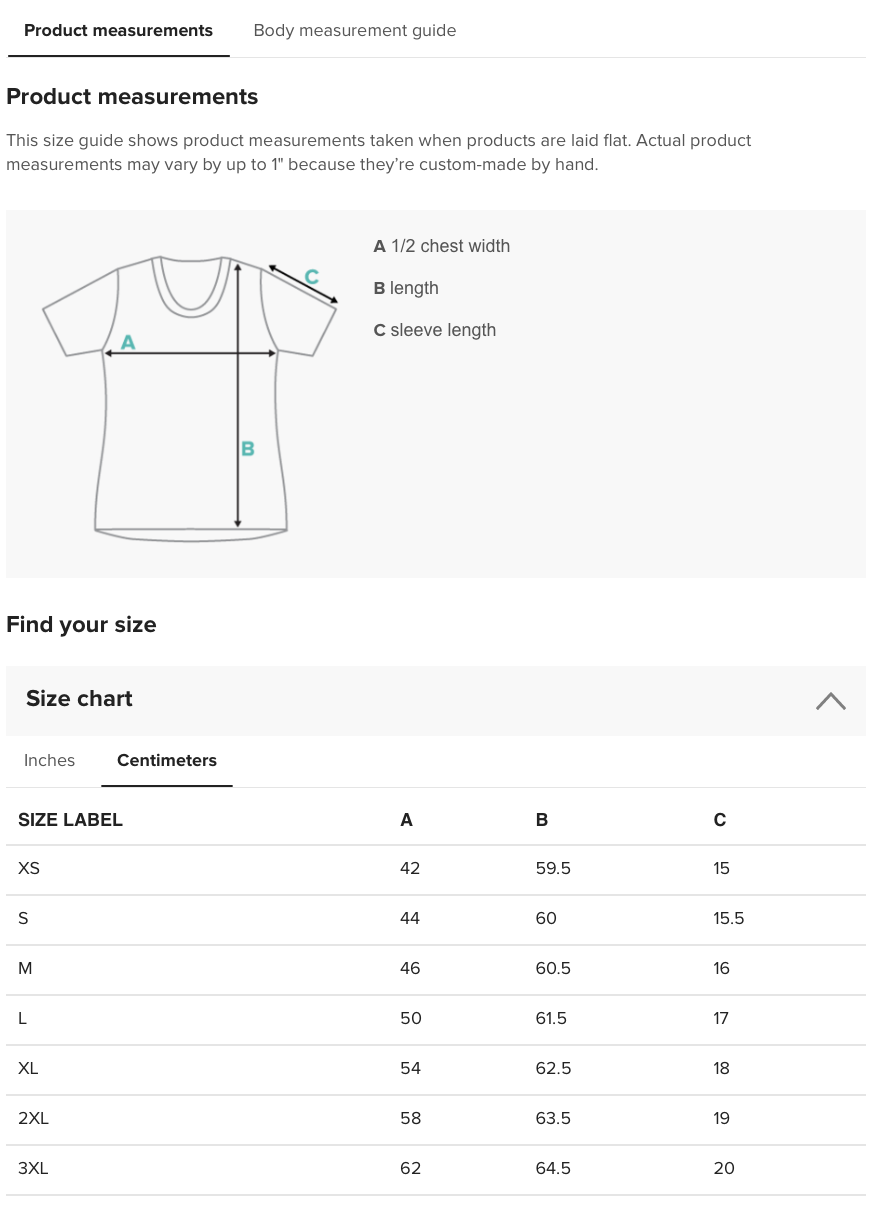Screen dimensions: 869x1231
Task: Click the t-shirt measurement diagram
Action: pyautogui.click(x=191, y=397)
